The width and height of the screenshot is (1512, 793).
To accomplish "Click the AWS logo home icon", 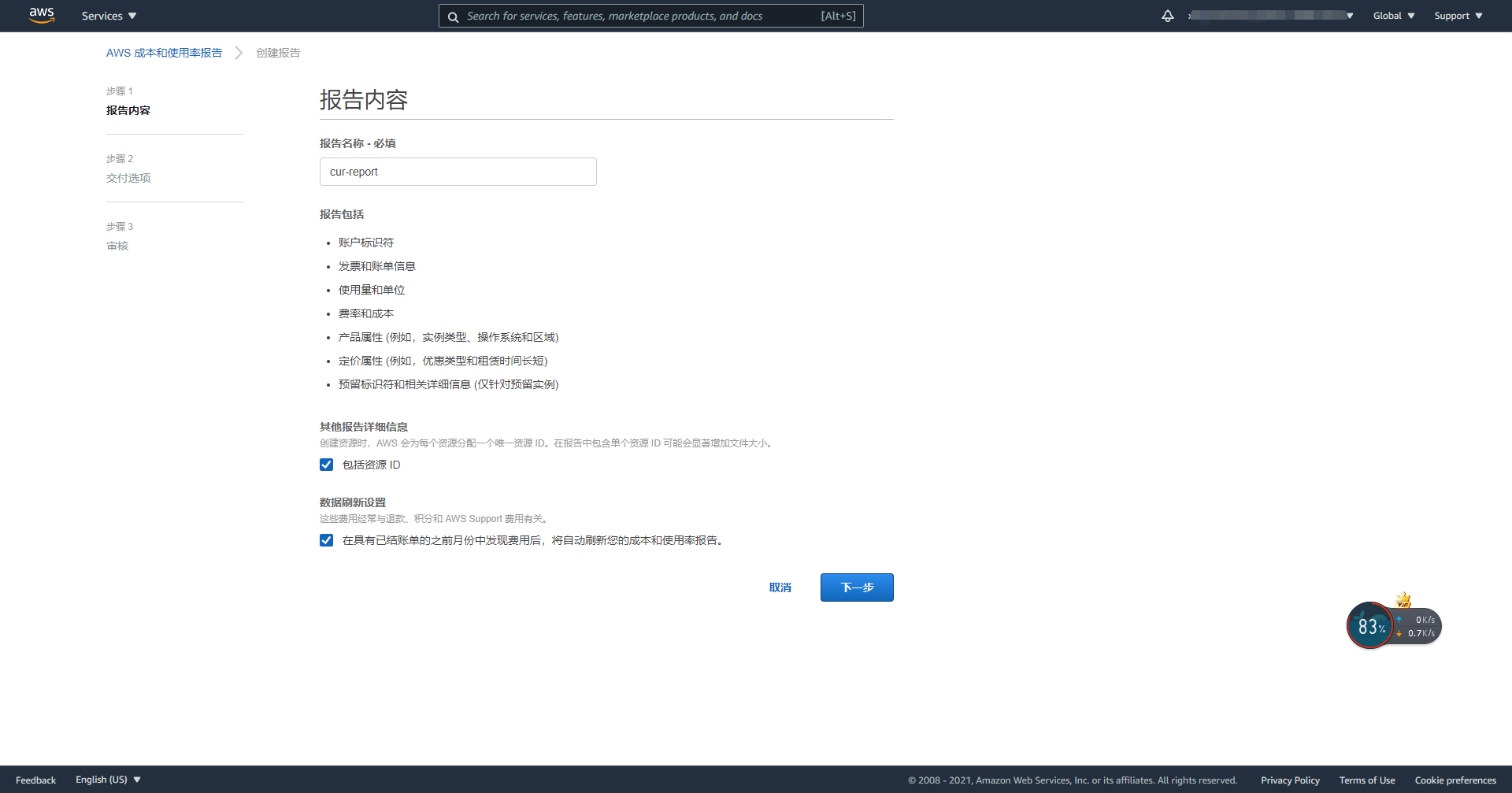I will click(41, 16).
